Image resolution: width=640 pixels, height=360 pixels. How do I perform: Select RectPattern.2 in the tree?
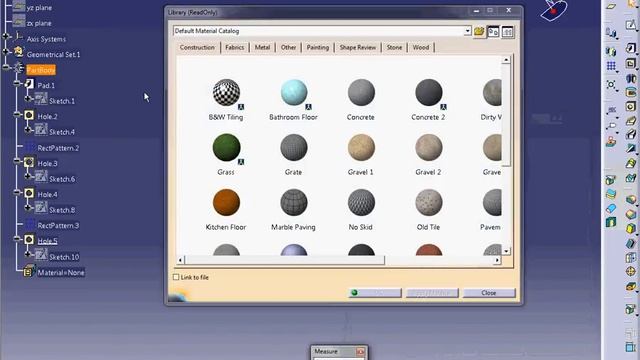click(58, 148)
